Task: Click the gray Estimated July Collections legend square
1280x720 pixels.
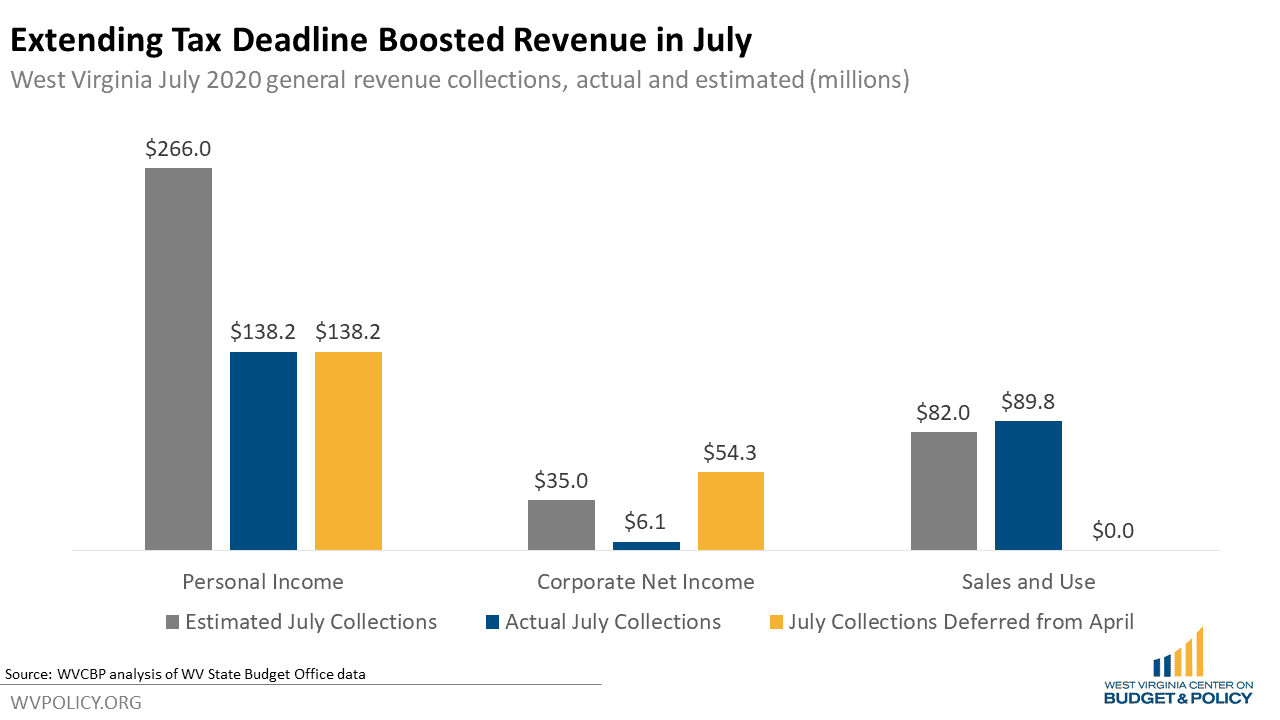Action: [x=173, y=621]
